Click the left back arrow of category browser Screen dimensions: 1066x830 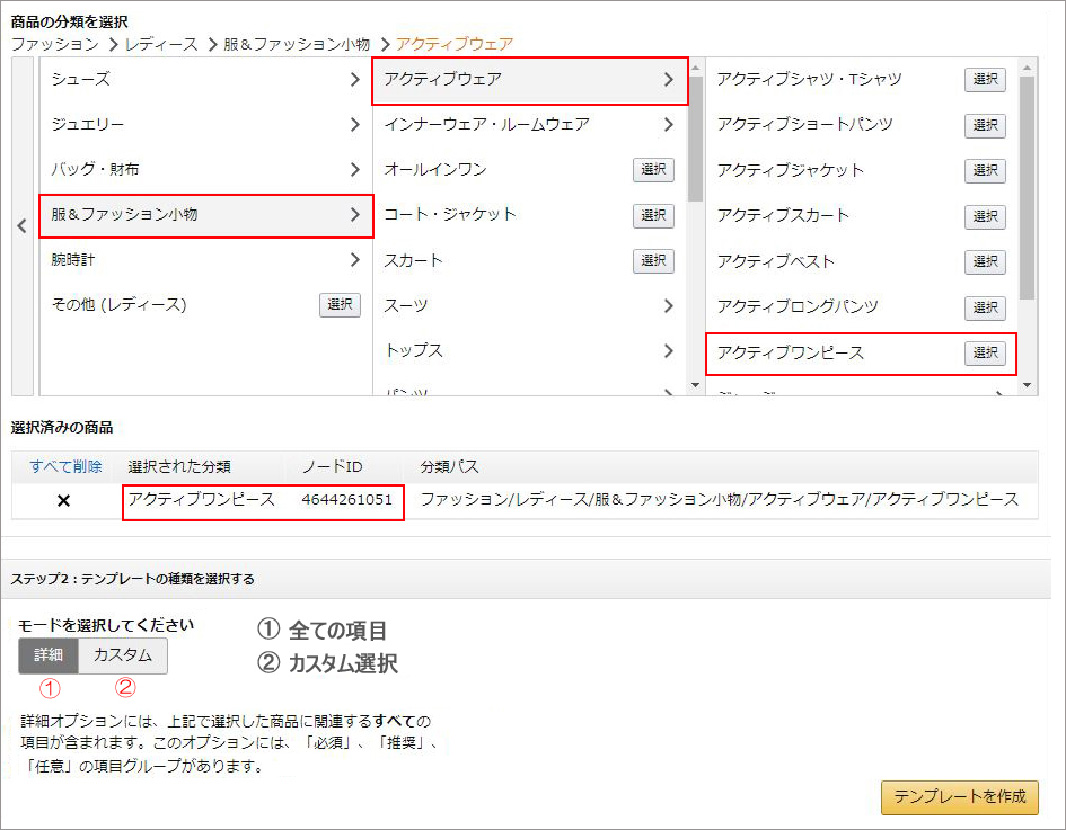22,227
